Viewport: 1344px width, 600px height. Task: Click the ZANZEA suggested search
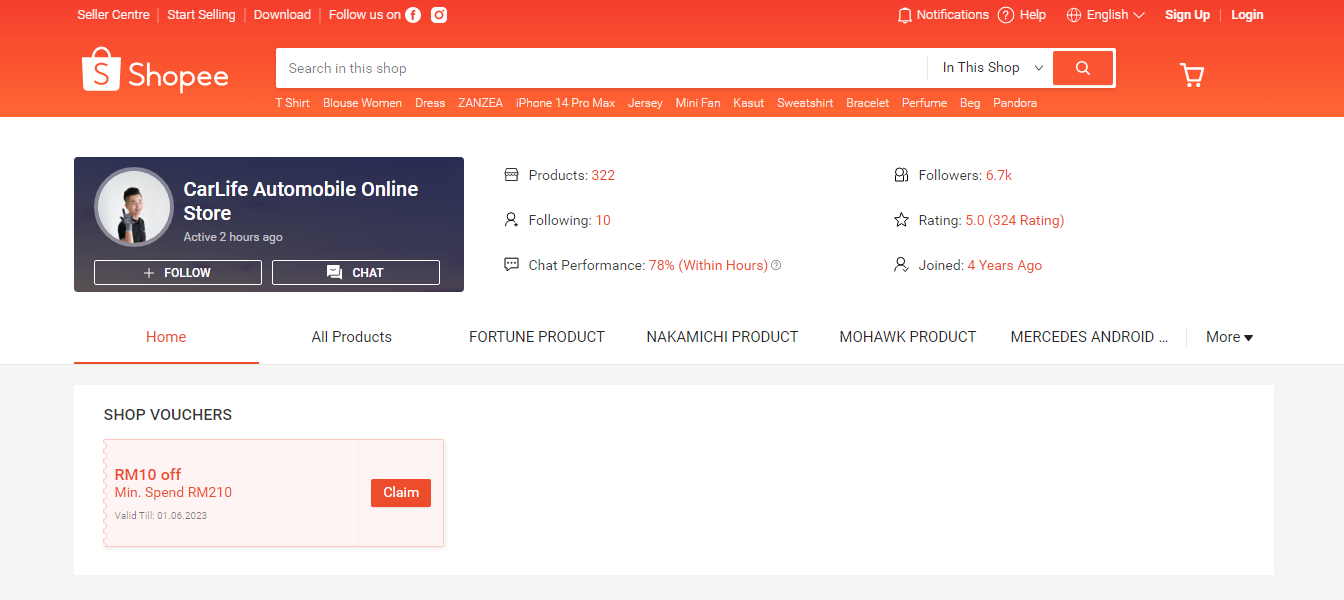(x=481, y=103)
